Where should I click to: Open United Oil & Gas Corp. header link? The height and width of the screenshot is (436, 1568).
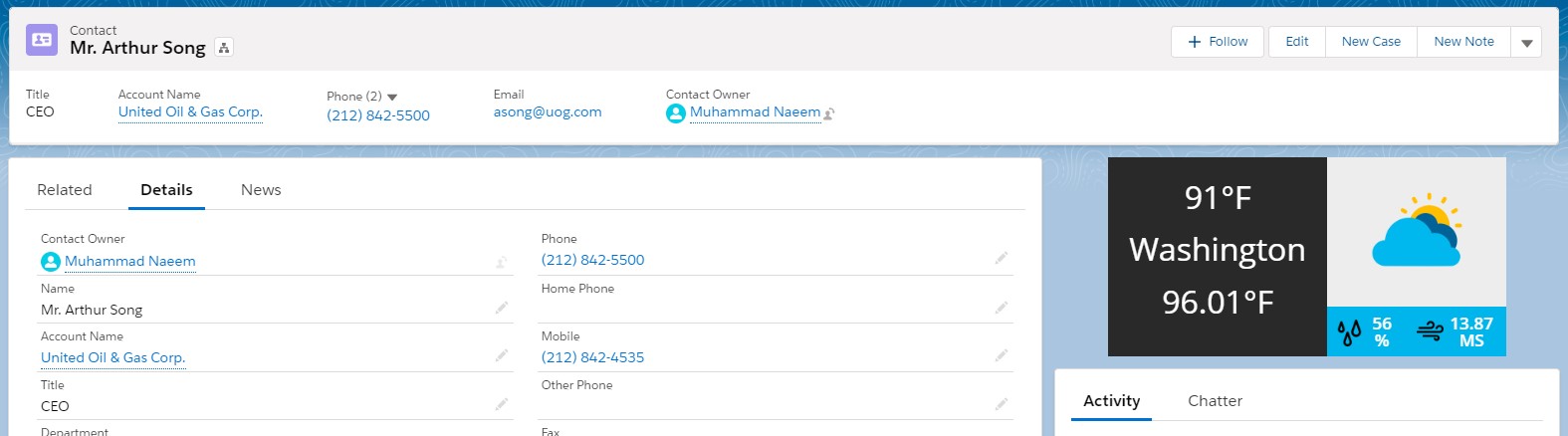pyautogui.click(x=190, y=112)
